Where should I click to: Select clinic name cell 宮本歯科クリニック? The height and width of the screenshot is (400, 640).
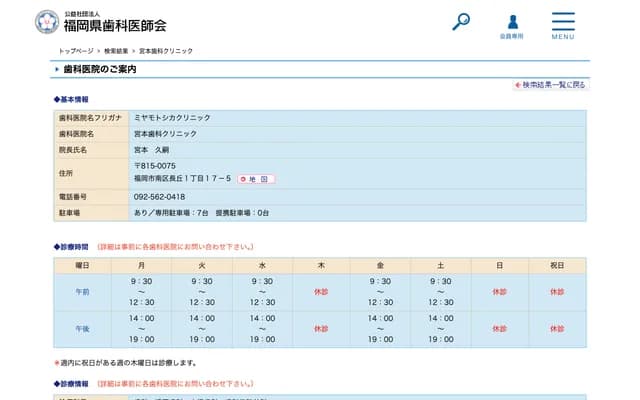click(165, 134)
